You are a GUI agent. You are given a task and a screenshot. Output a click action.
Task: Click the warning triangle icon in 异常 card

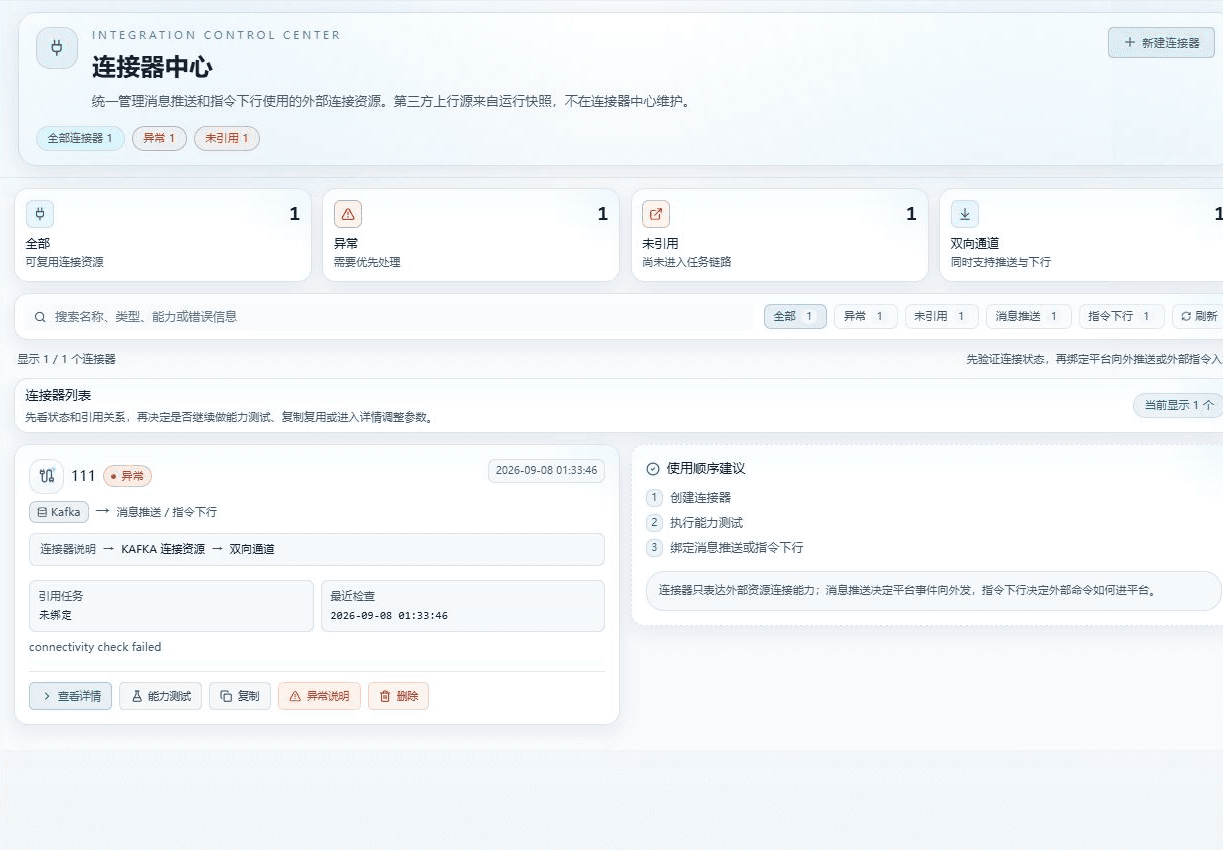pyautogui.click(x=348, y=214)
